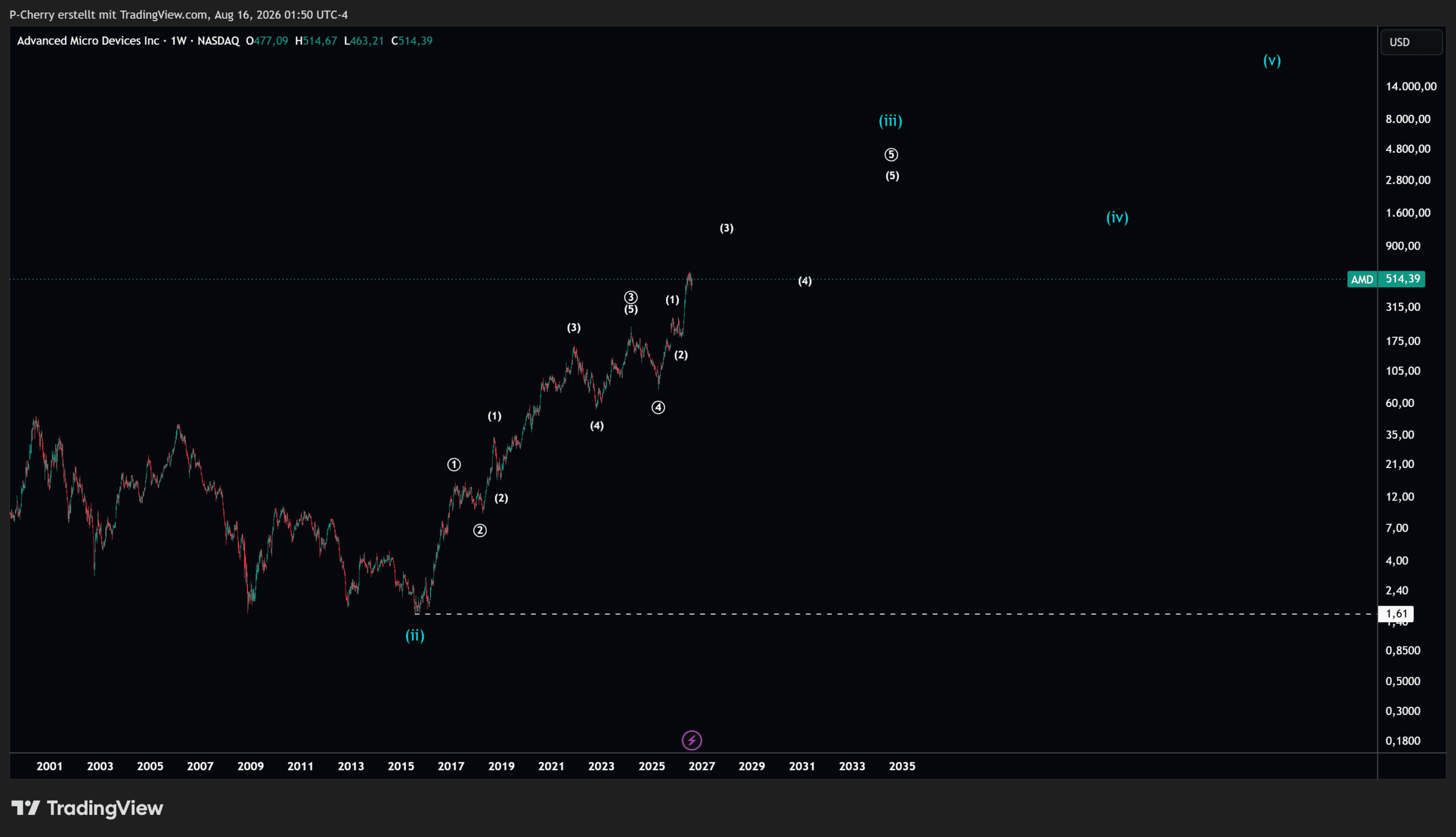Click the 4,00 price axis label

1397,561
